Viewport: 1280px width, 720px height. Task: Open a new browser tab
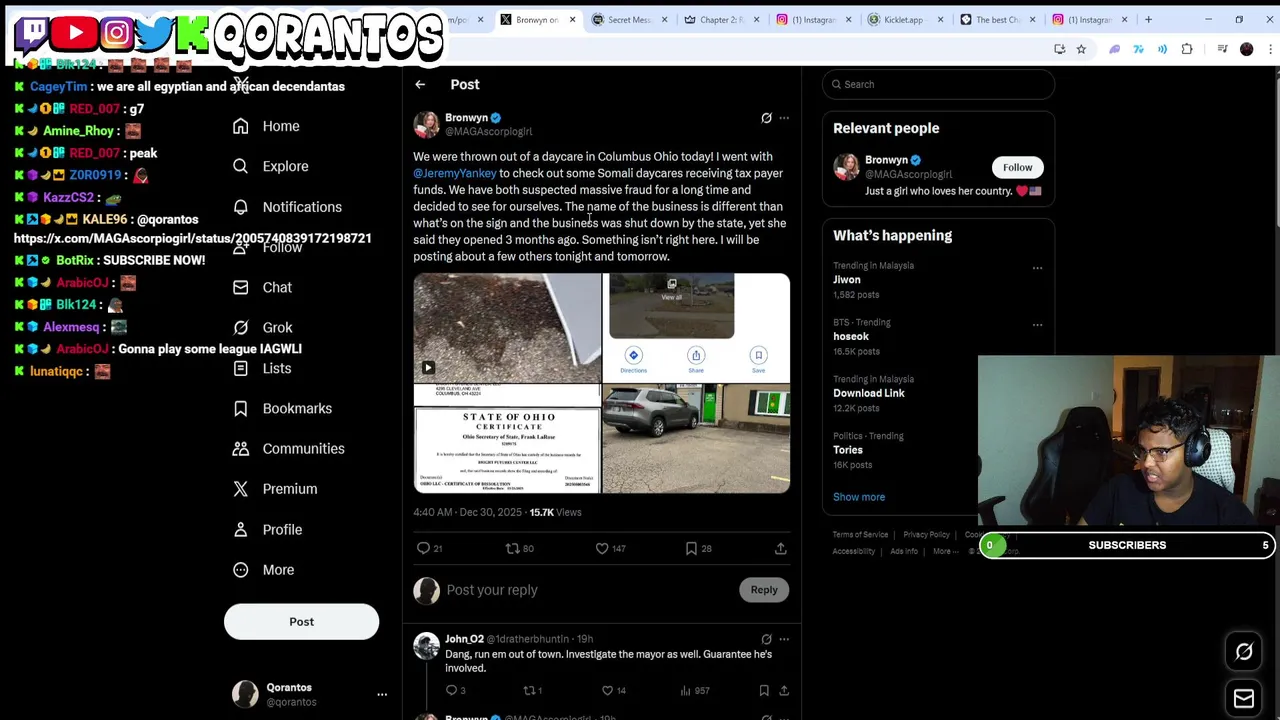(1148, 19)
